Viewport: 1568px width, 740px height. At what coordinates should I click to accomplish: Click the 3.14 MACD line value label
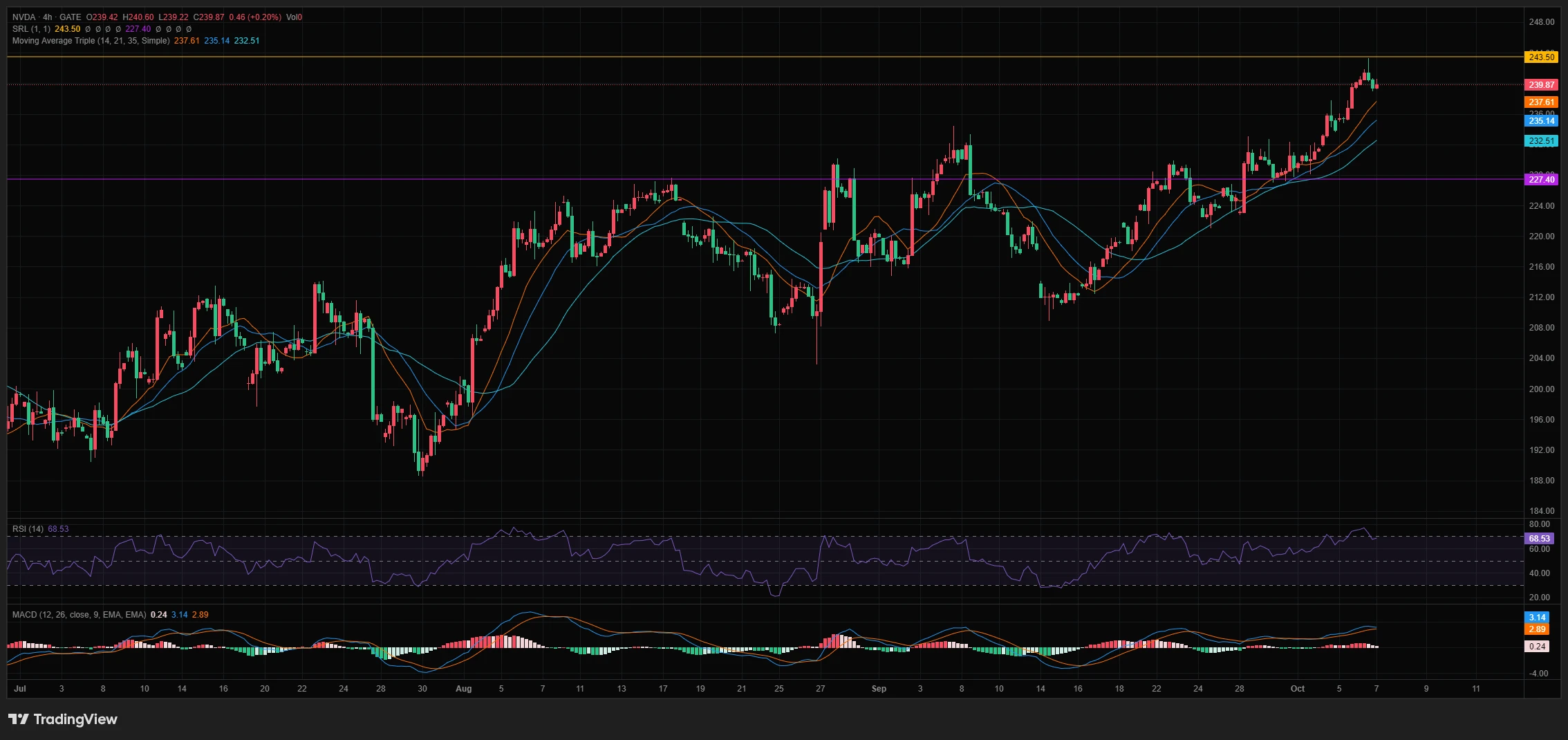pos(1537,618)
